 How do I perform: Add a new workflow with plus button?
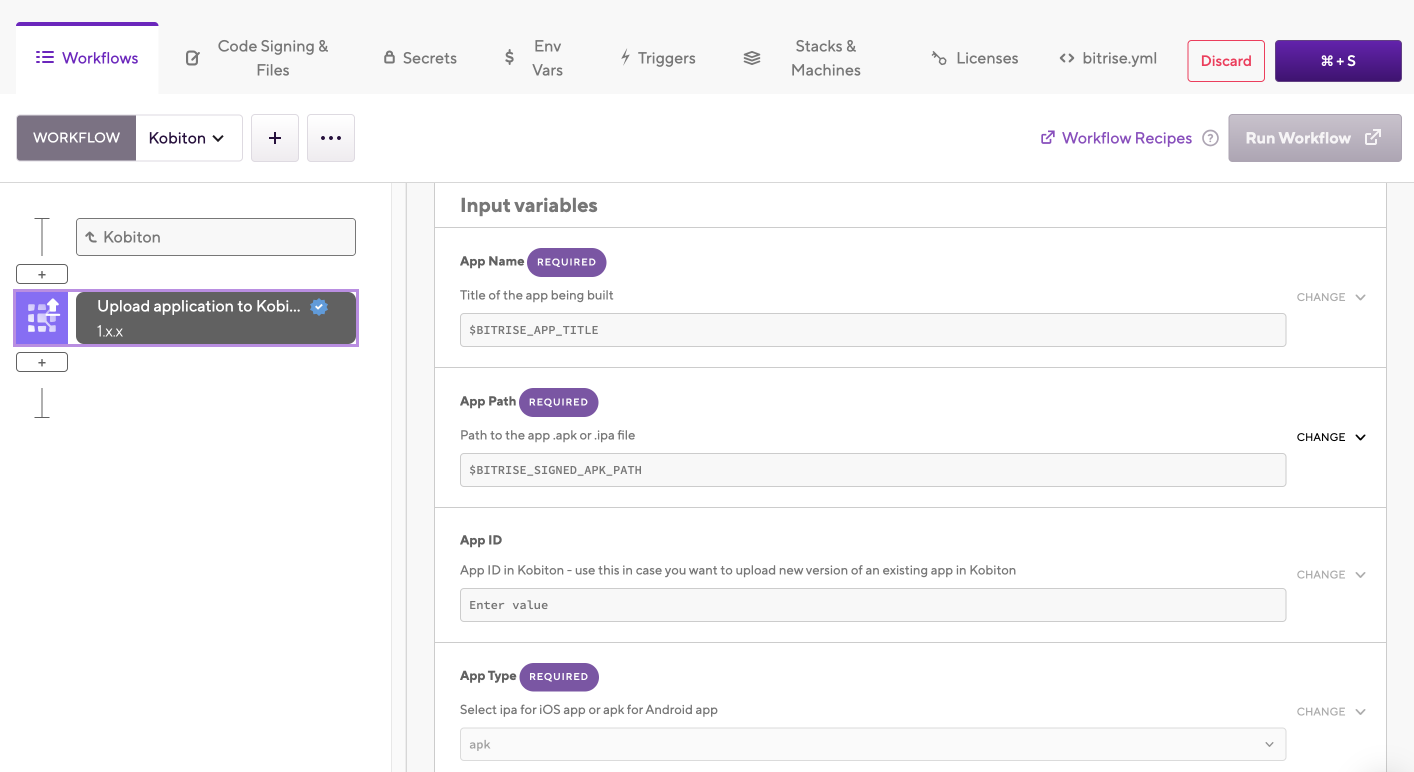[x=275, y=138]
